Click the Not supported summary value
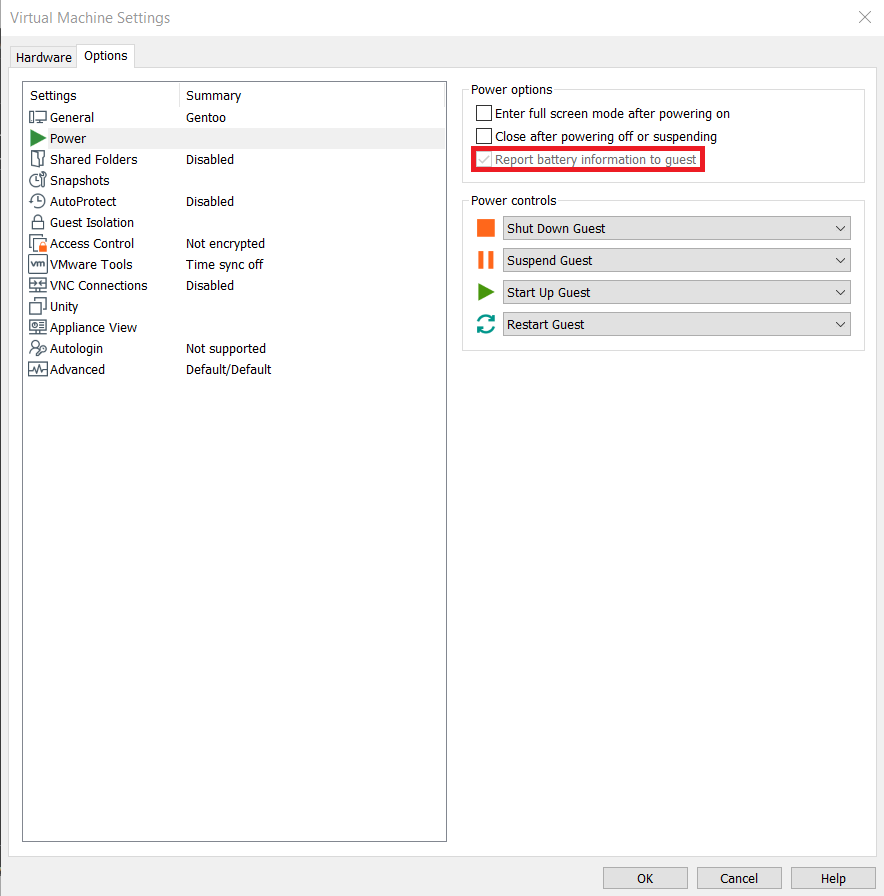This screenshot has height=896, width=884. (x=226, y=349)
